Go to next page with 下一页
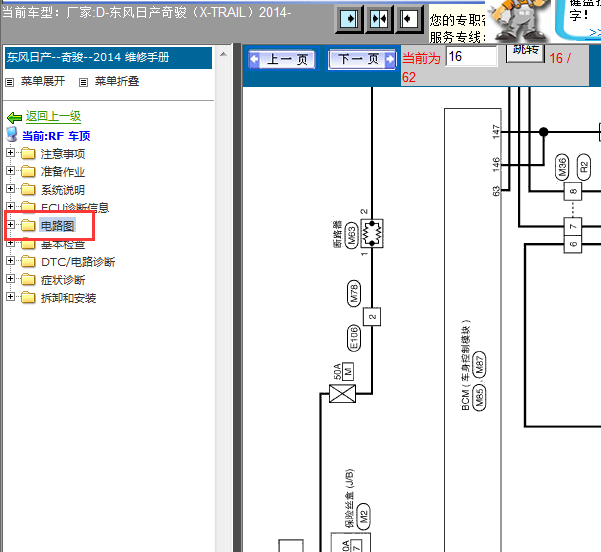601x552 pixels. [x=362, y=59]
